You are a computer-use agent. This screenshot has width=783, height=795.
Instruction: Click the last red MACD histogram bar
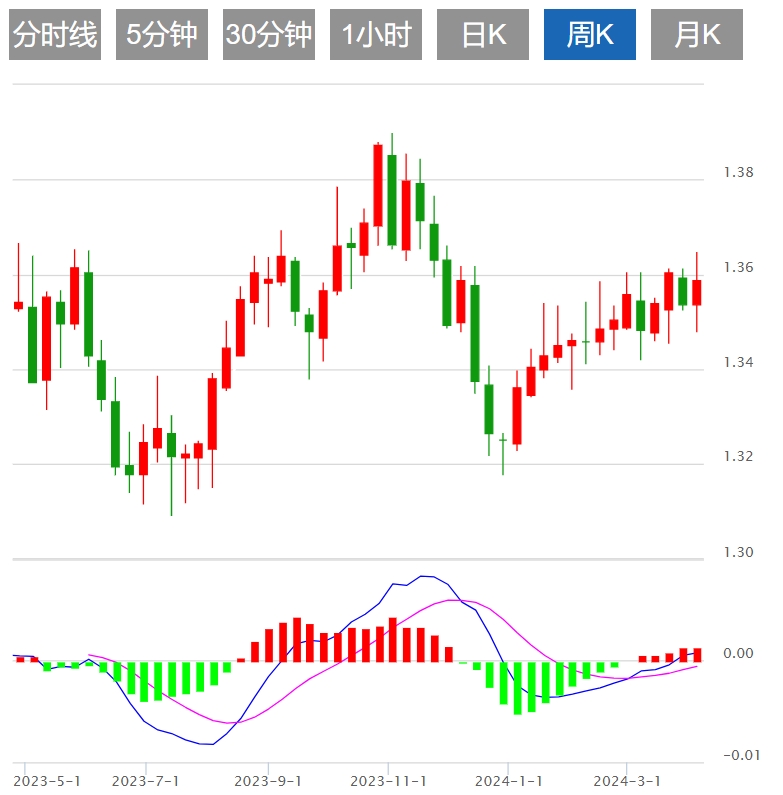coord(697,655)
